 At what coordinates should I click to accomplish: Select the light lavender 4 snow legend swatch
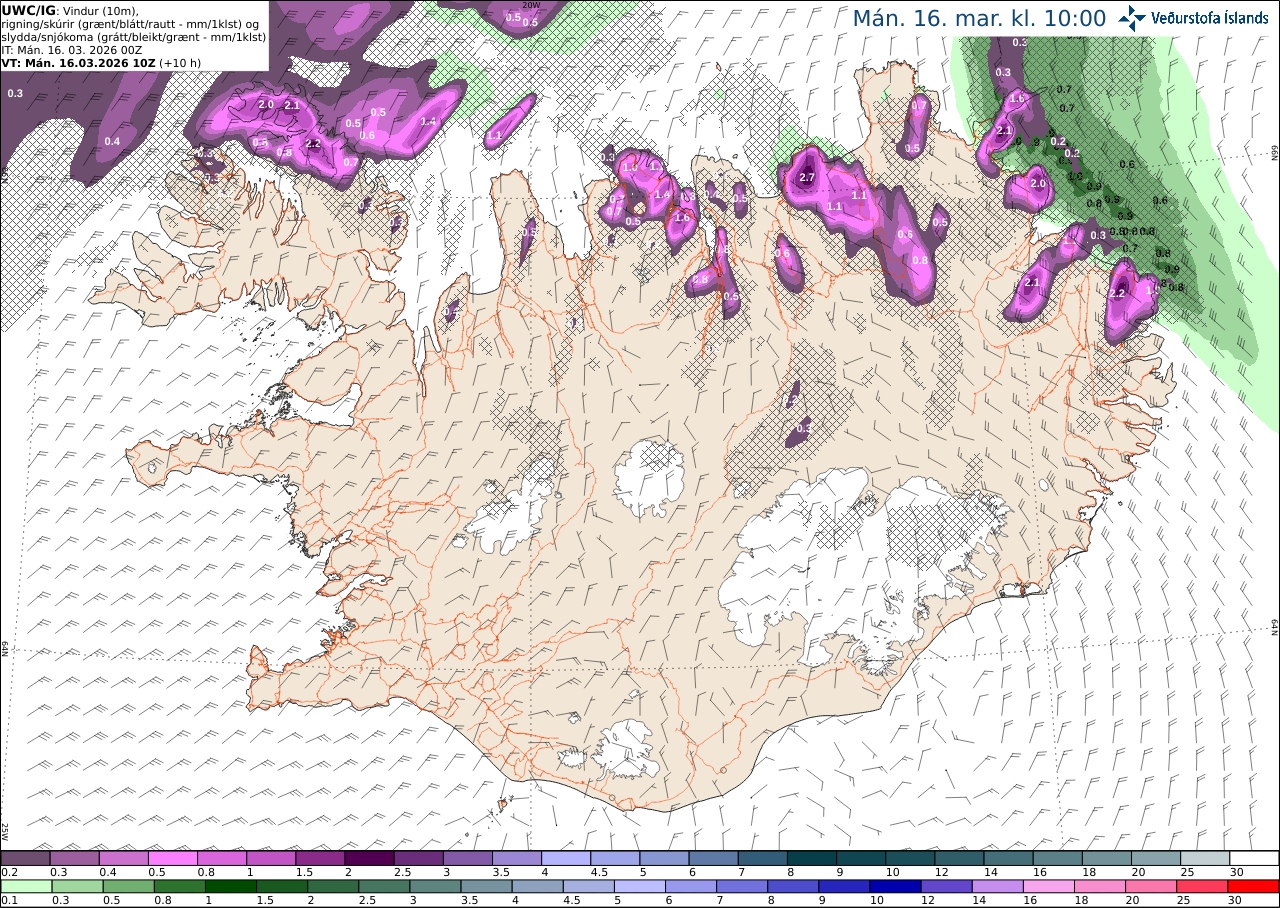click(565, 858)
